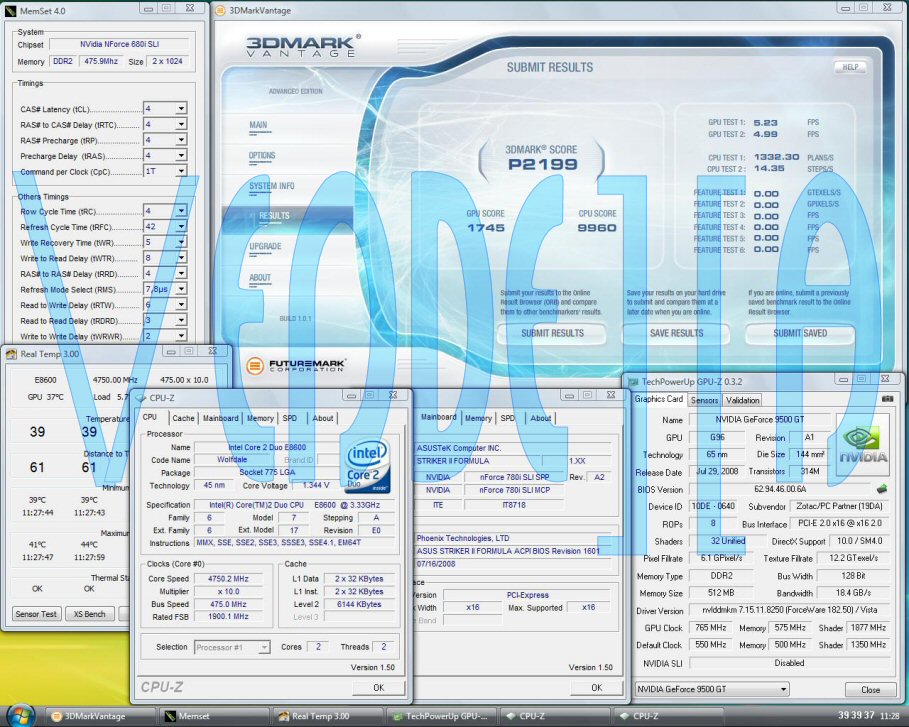This screenshot has height=727, width=909.
Task: Click the CPU-Z Core Speed value 4750.2 MHz
Action: (x=228, y=579)
